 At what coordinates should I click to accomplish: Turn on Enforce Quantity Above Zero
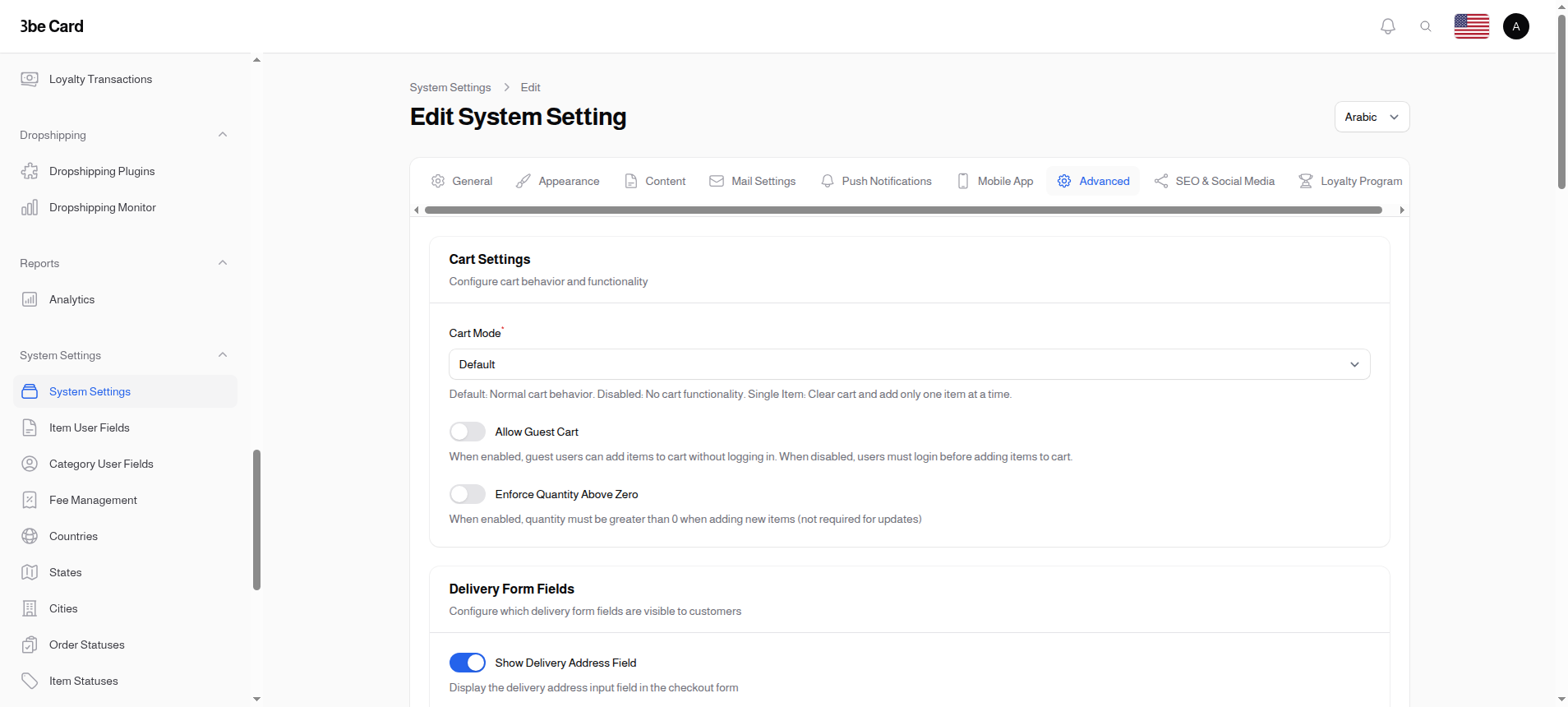467,494
